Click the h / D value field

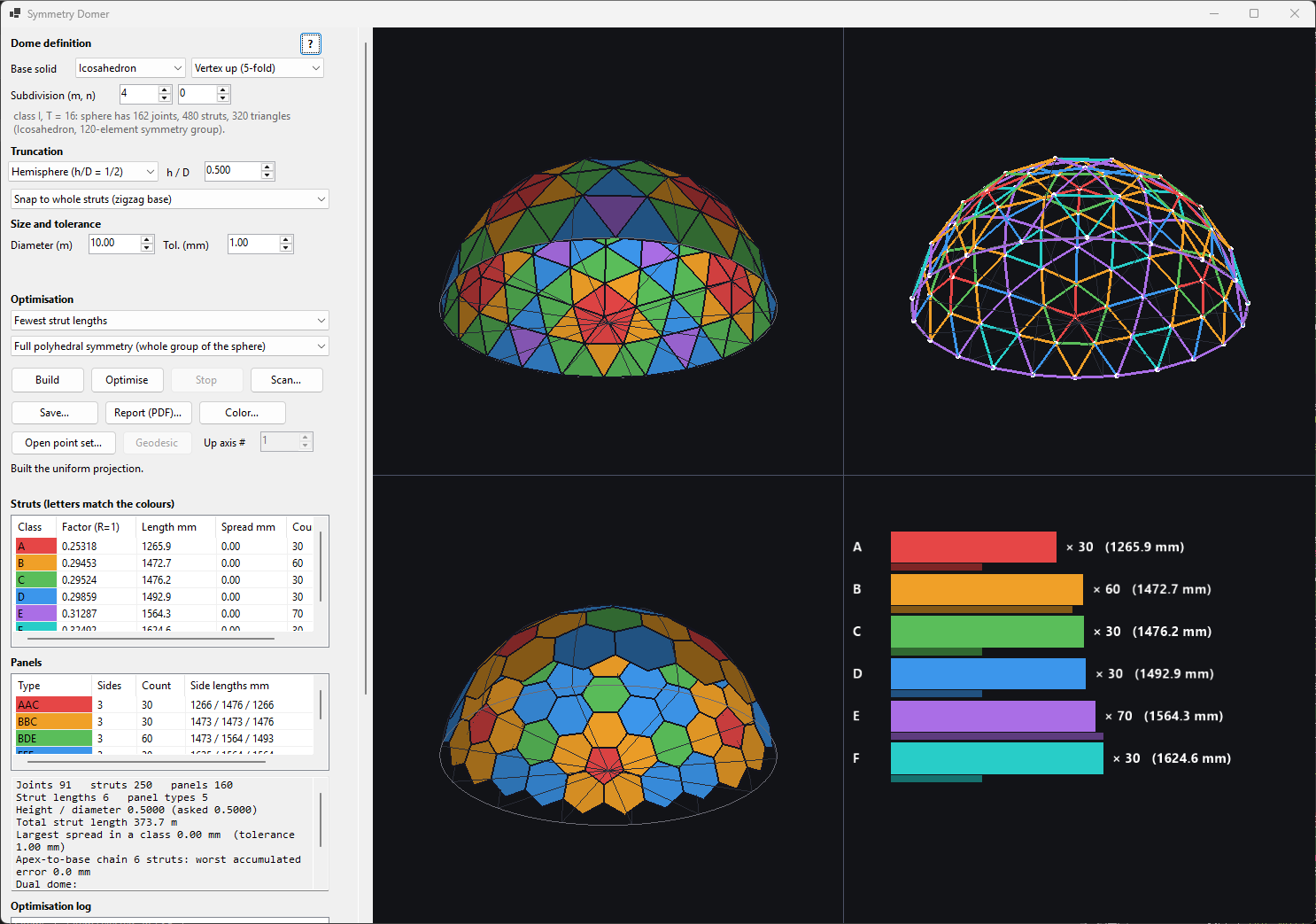(x=233, y=171)
